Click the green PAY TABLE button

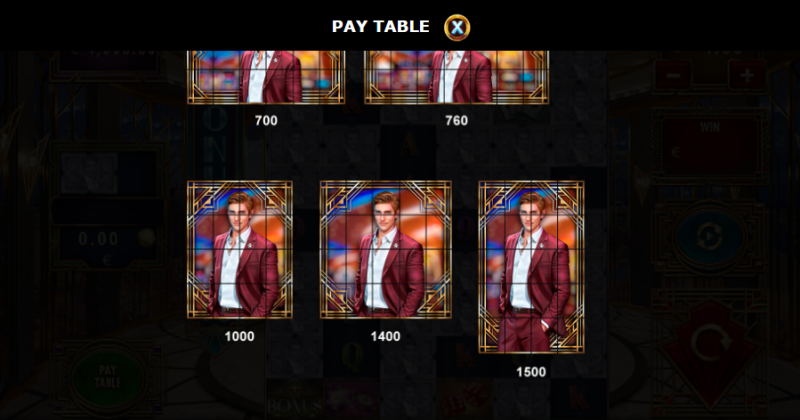point(108,377)
